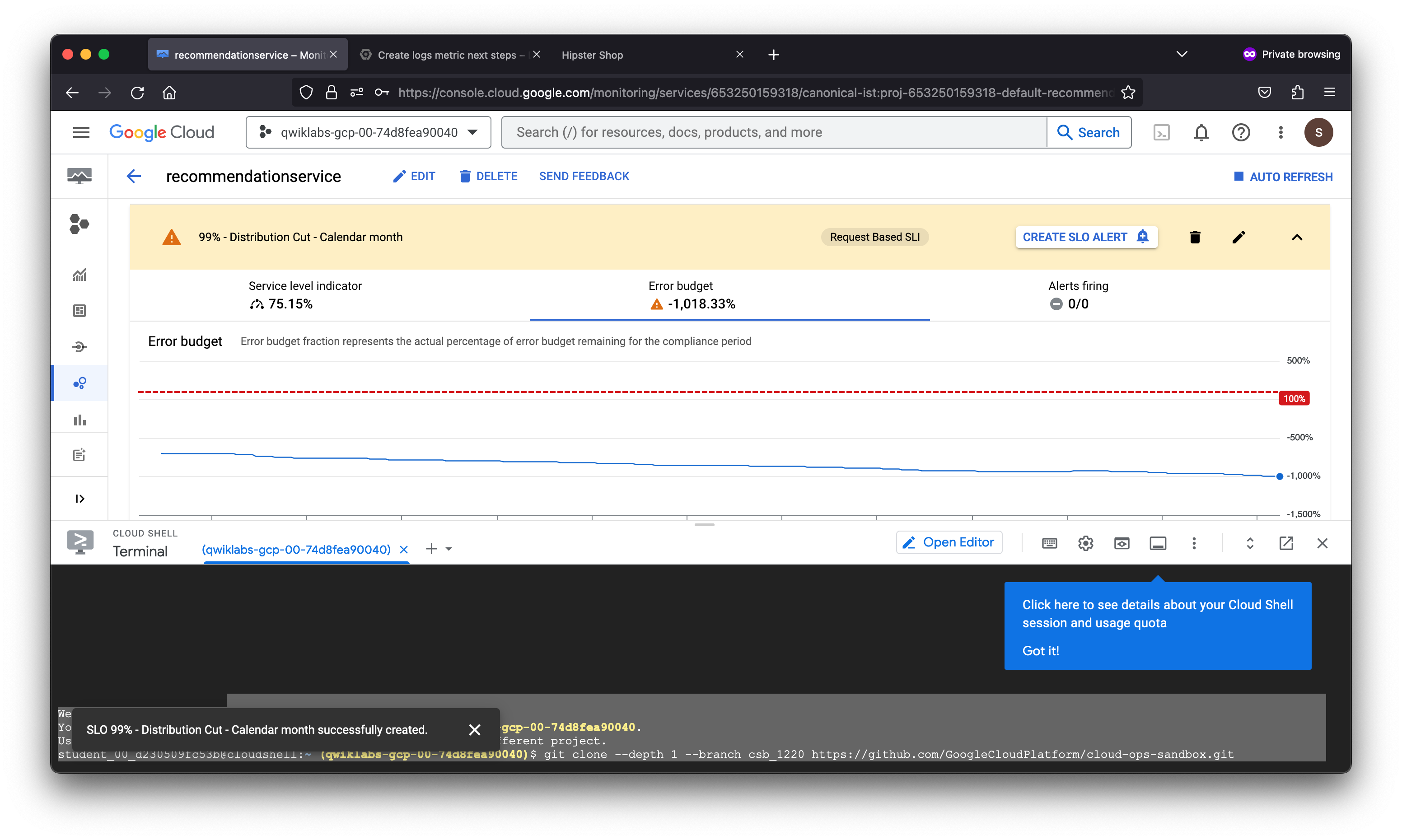Click the browser address bar URL
Viewport: 1402px width, 840px height.
[x=755, y=92]
